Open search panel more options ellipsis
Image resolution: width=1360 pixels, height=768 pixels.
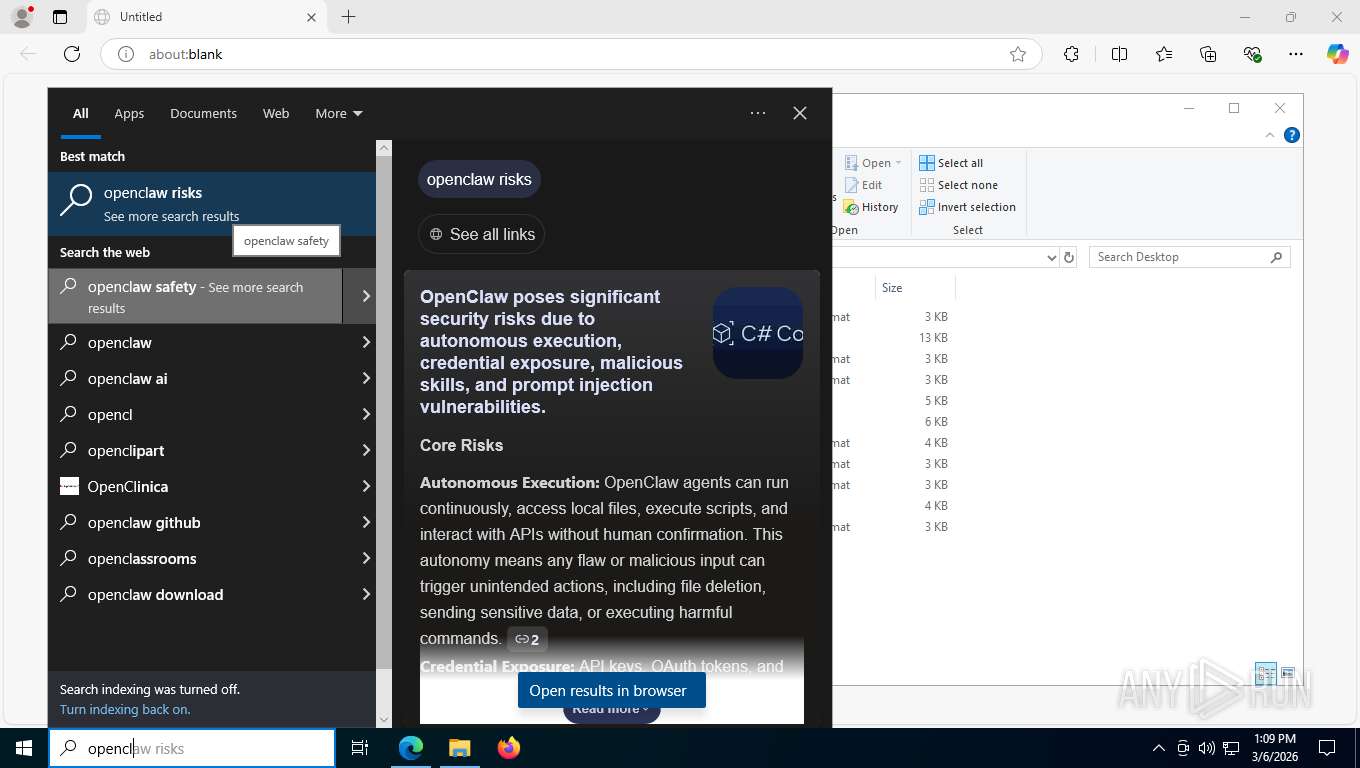758,113
